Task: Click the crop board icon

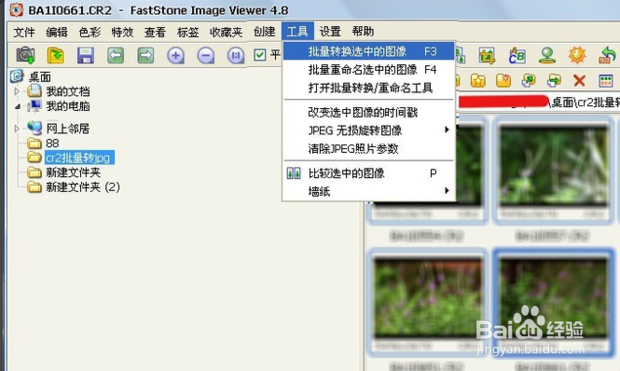Action: tap(487, 55)
